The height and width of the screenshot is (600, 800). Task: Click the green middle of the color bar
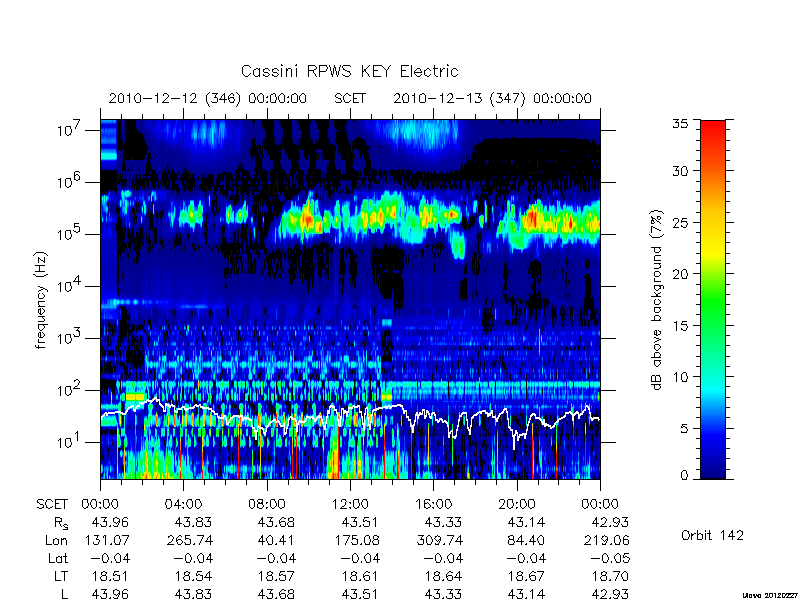[x=713, y=300]
